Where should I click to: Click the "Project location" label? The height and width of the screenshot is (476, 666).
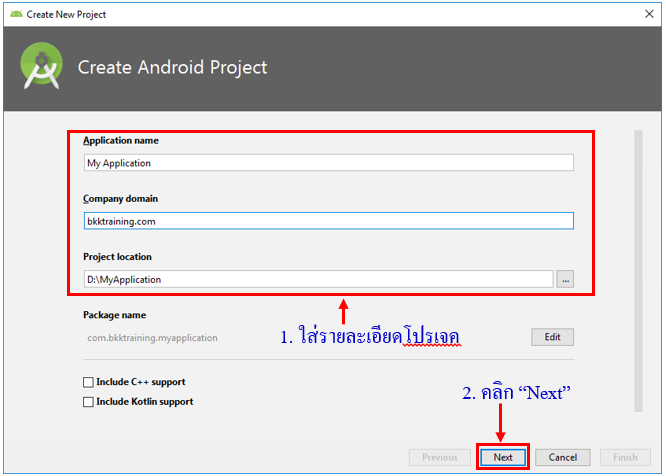(x=117, y=257)
